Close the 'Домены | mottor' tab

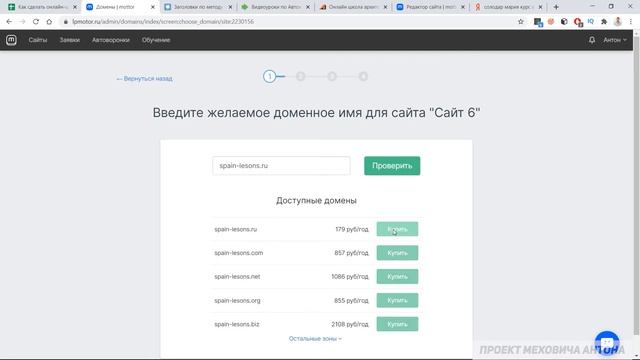pos(153,7)
